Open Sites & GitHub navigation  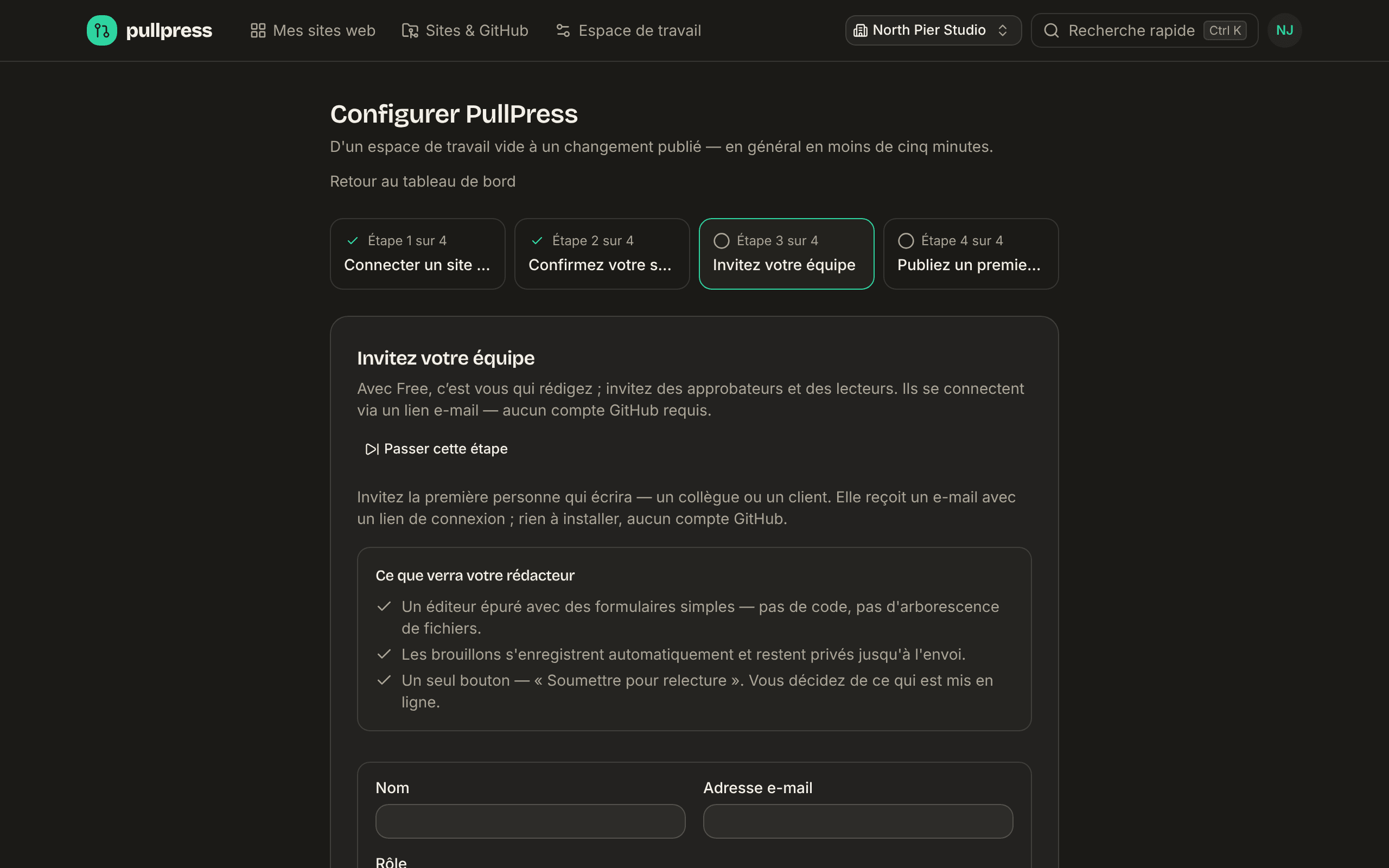tap(465, 30)
